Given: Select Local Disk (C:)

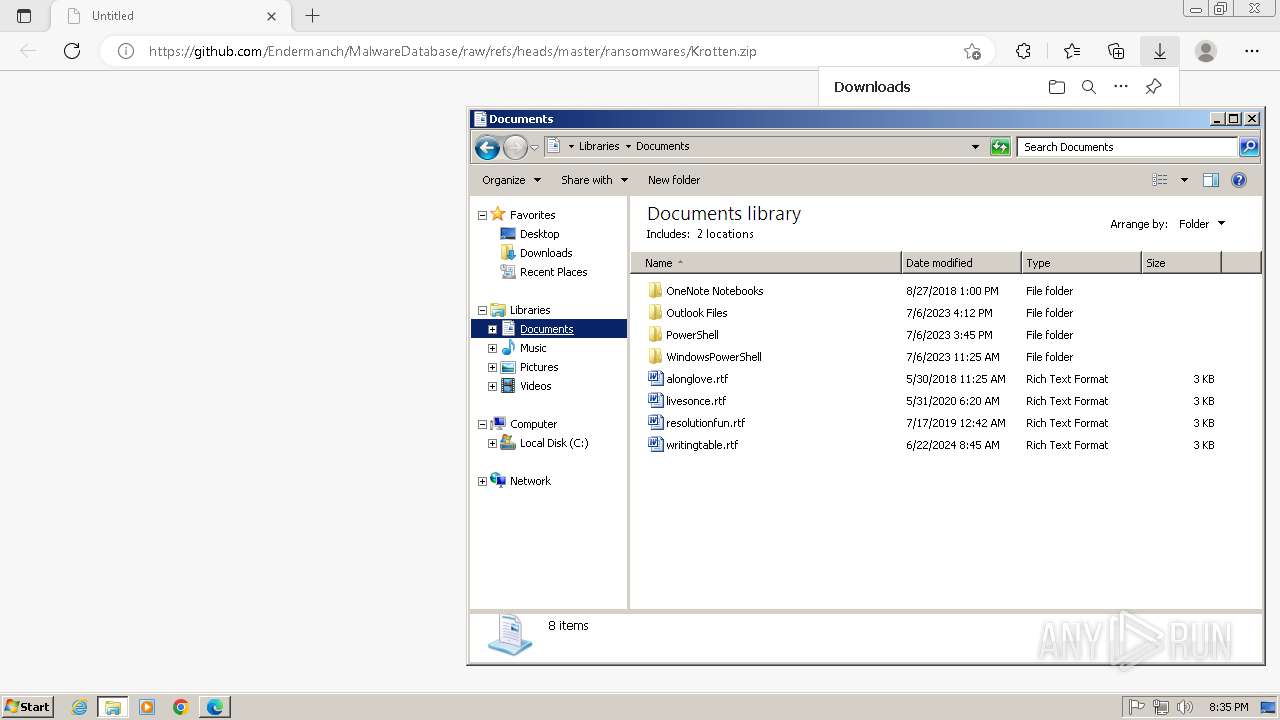Looking at the screenshot, I should click(553, 443).
